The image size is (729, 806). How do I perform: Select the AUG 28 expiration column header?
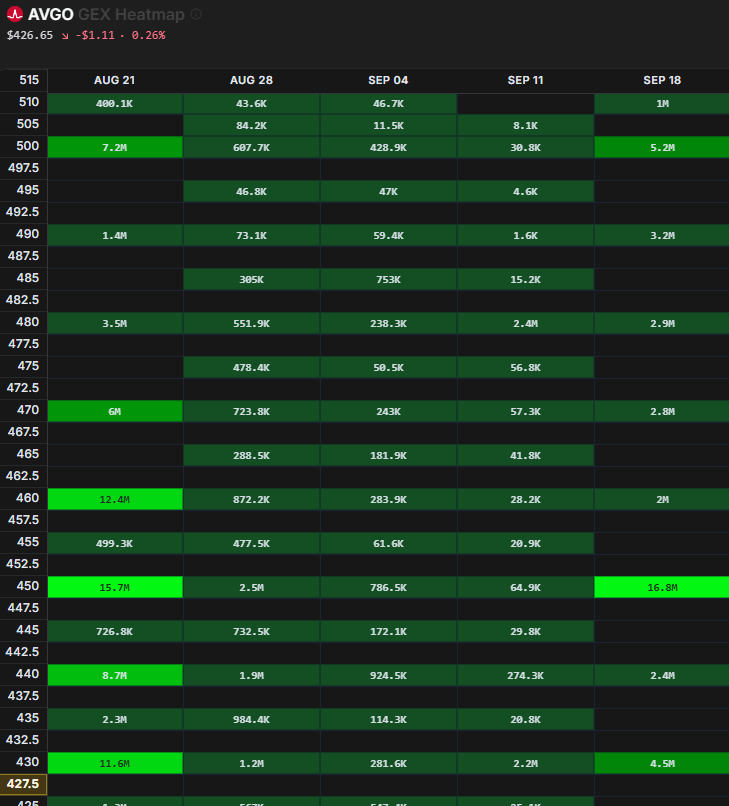coord(251,80)
